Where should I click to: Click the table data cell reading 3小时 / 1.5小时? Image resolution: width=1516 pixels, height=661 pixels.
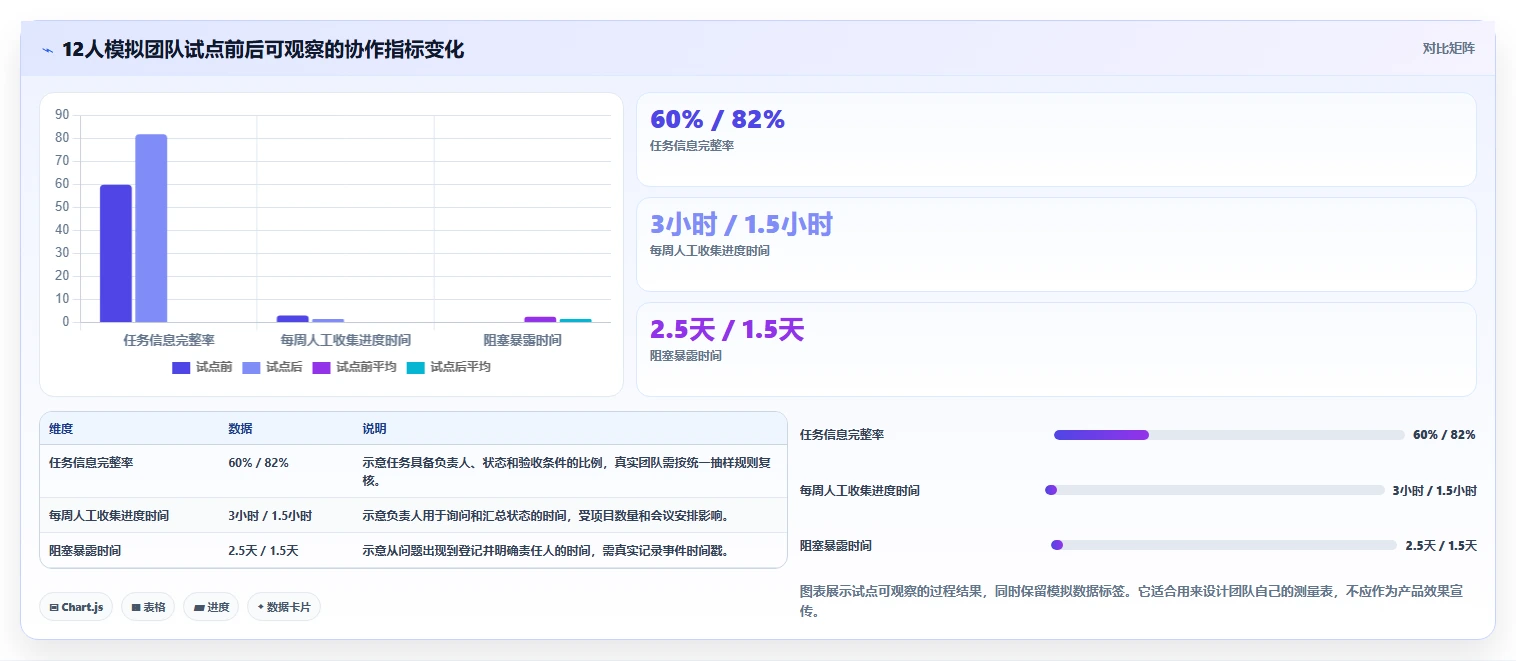(x=270, y=516)
